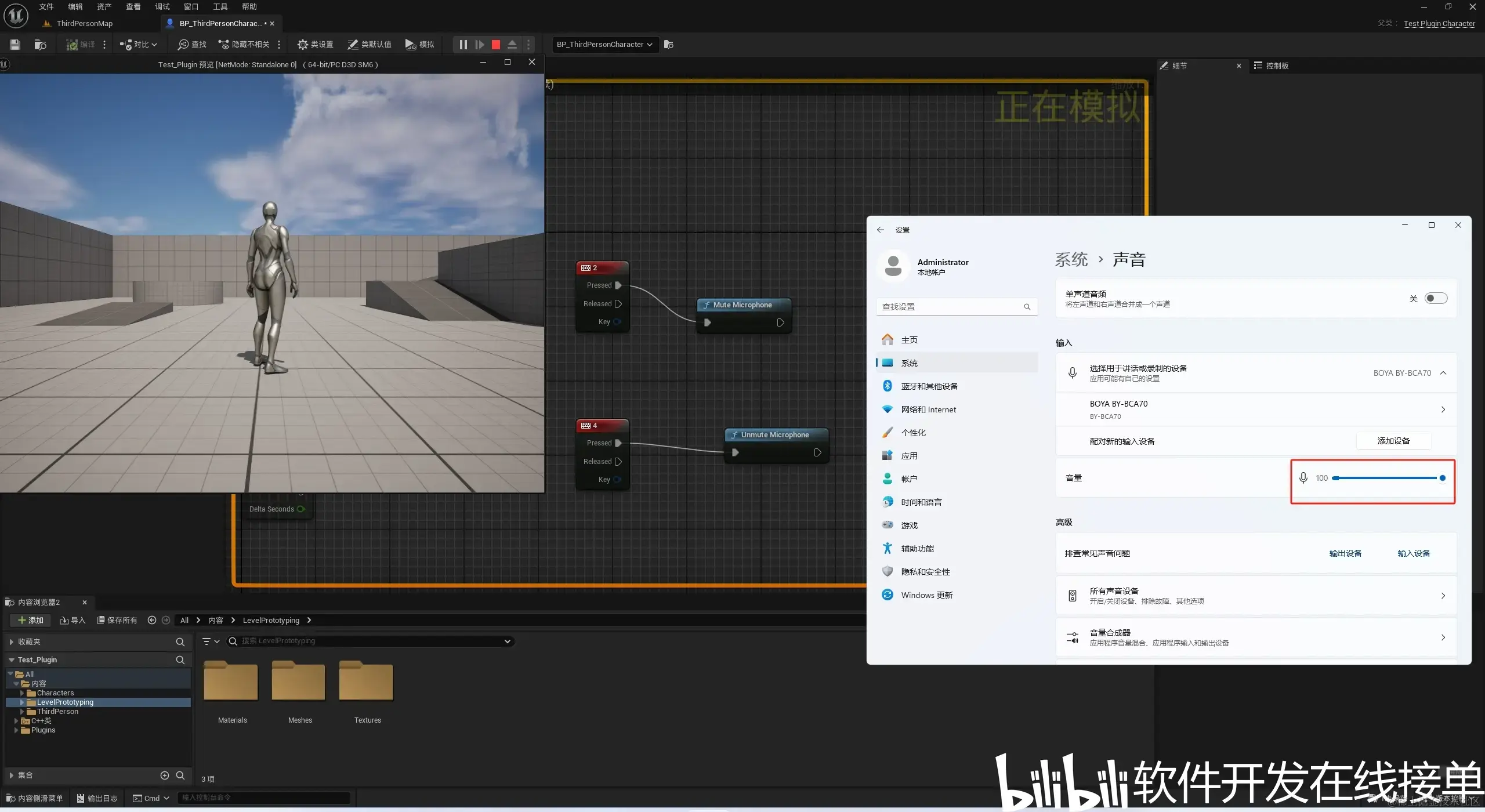Switch to the ThirdPersonMap tab
The height and width of the screenshot is (812, 1485).
coord(84,24)
